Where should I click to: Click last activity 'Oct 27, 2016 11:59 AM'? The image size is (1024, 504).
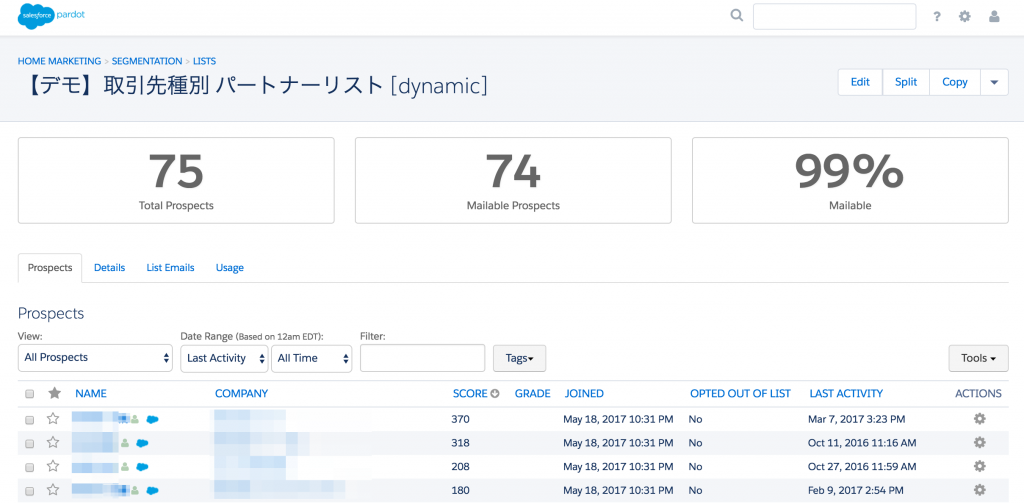pos(862,467)
